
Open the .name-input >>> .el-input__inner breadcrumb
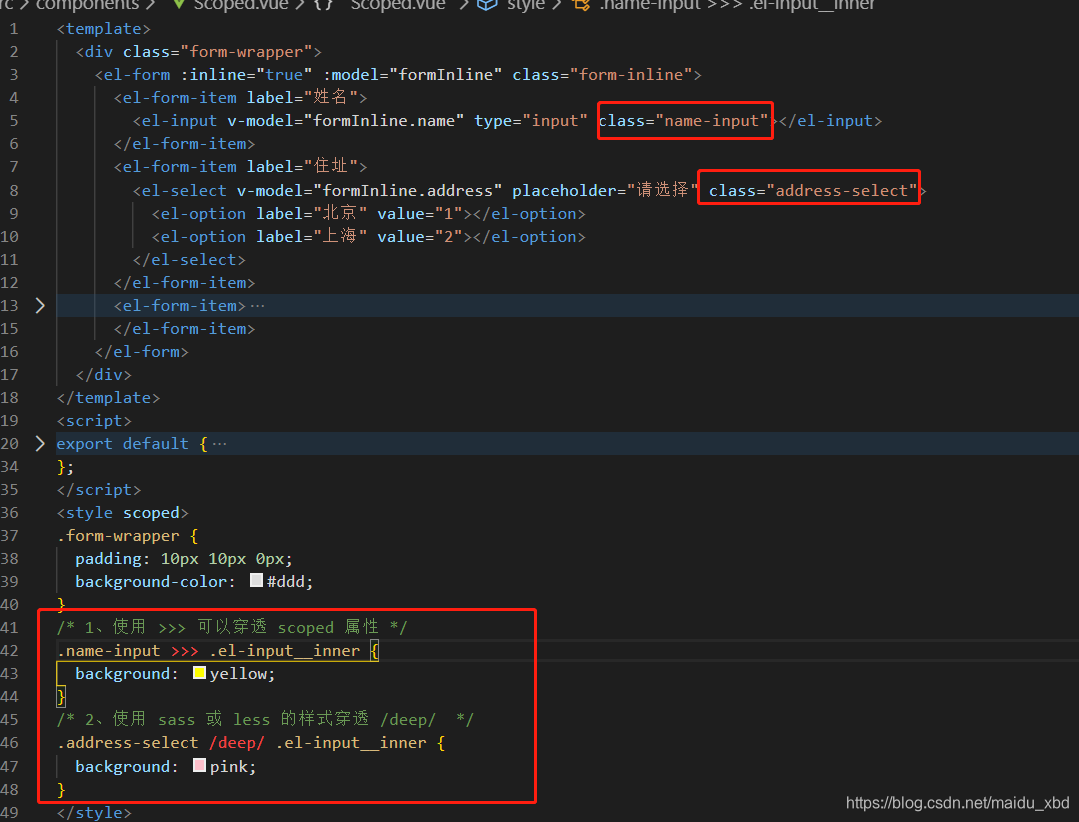click(737, 5)
